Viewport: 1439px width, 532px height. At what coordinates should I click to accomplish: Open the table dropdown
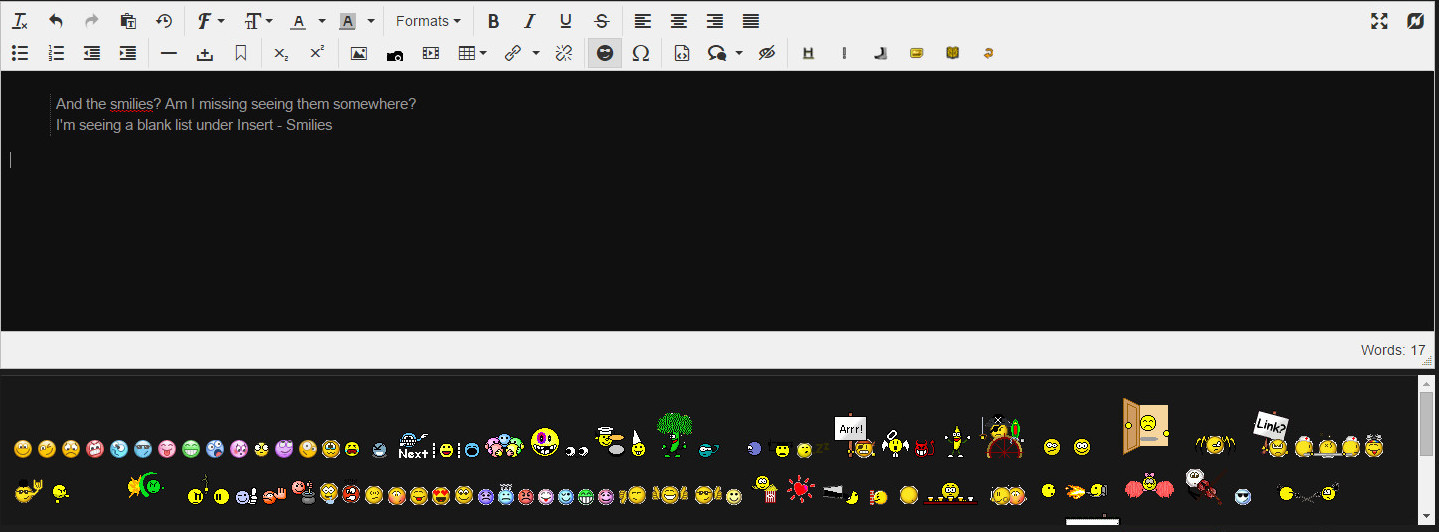click(x=472, y=54)
